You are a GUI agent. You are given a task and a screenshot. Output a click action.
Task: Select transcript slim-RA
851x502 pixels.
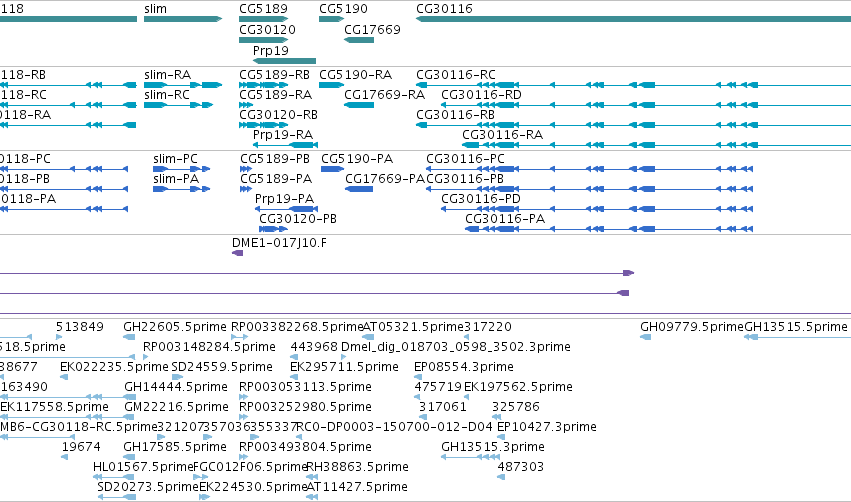167,75
